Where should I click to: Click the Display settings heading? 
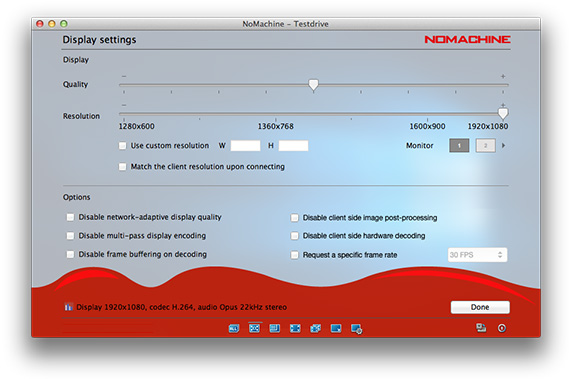99,40
